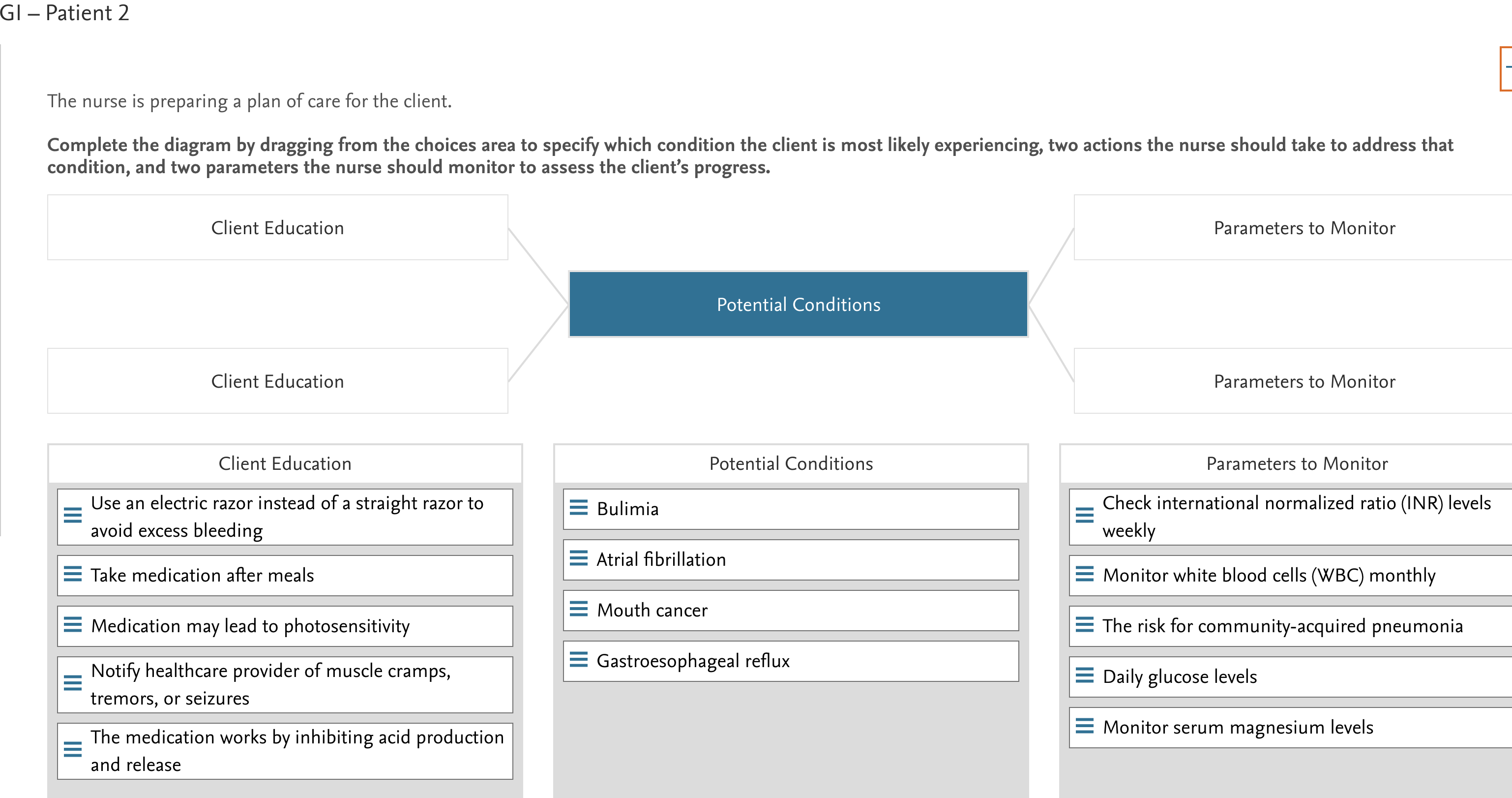Click drag handle icon beside Mouth cancer
This screenshot has width=1512, height=798.
point(578,609)
